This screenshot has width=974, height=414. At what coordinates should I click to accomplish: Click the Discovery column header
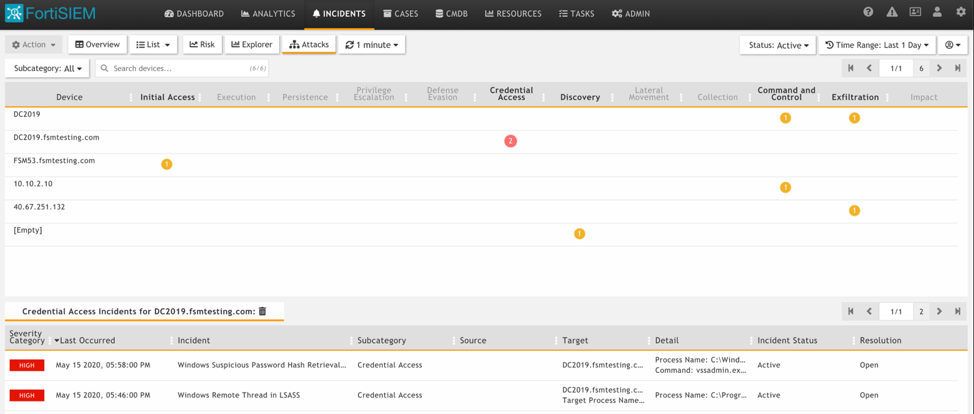tap(580, 97)
